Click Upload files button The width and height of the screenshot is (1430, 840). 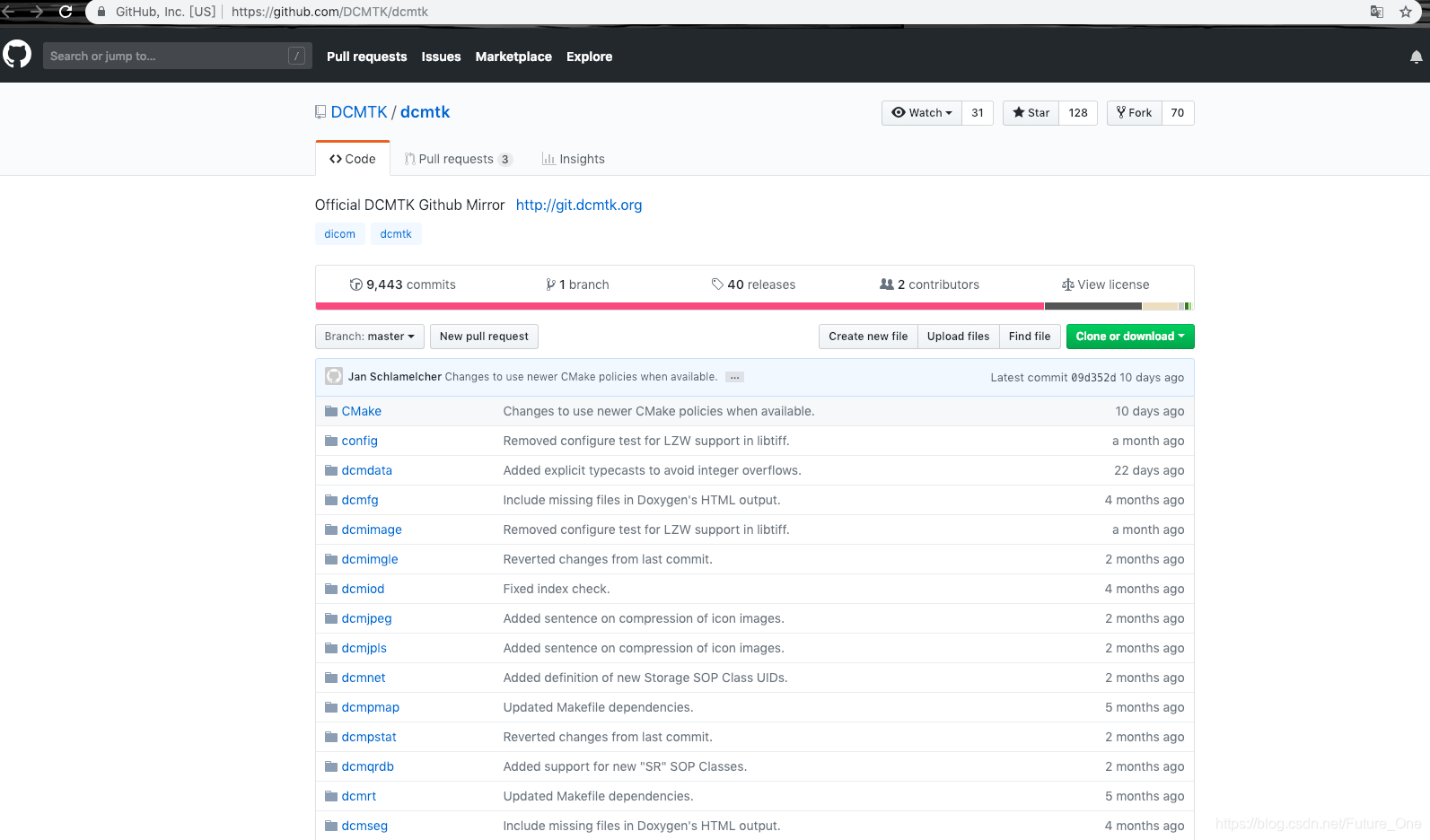click(x=958, y=337)
